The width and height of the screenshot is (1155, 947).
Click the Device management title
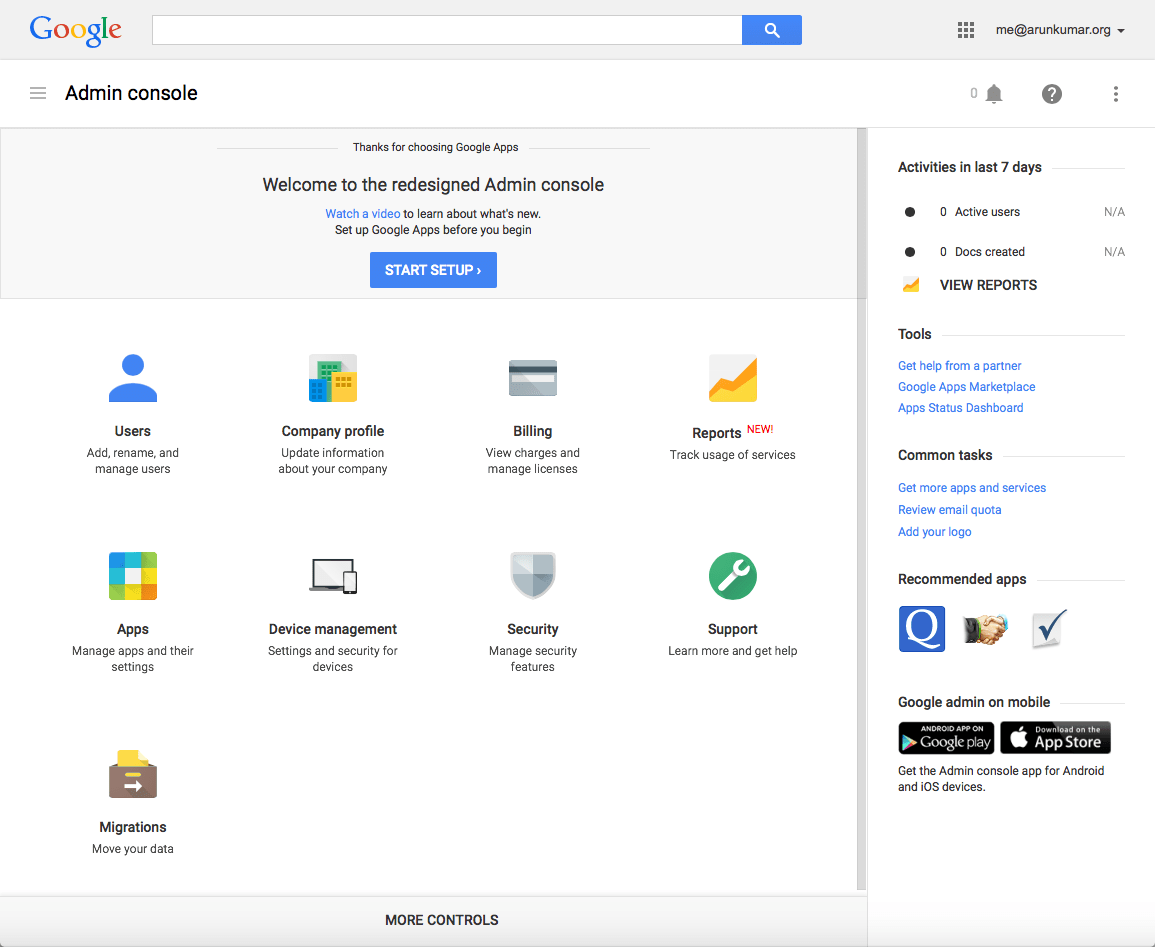[332, 629]
